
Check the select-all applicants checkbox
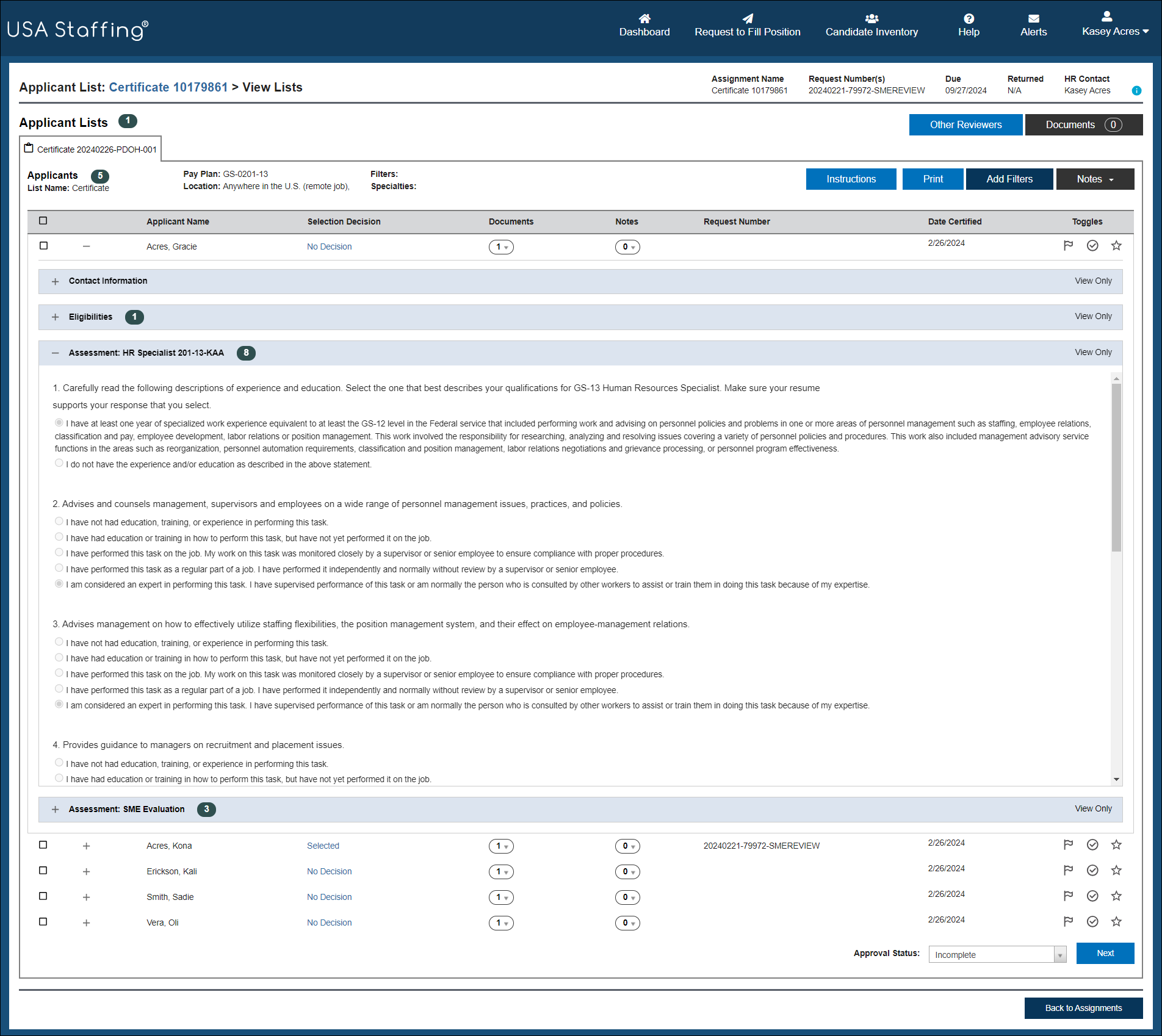pyautogui.click(x=43, y=221)
